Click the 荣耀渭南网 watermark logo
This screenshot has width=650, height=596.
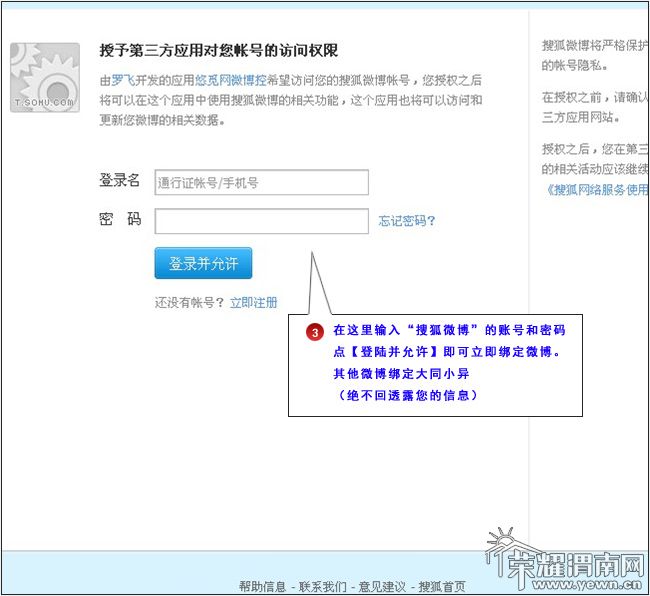[565, 562]
